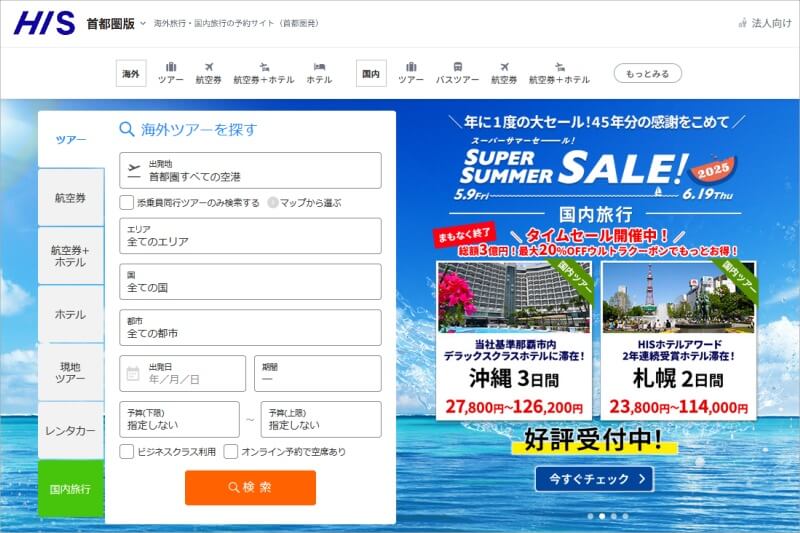This screenshot has height=533, width=800.
Task: Switch to the 航空券 side tab
Action: coord(71,198)
